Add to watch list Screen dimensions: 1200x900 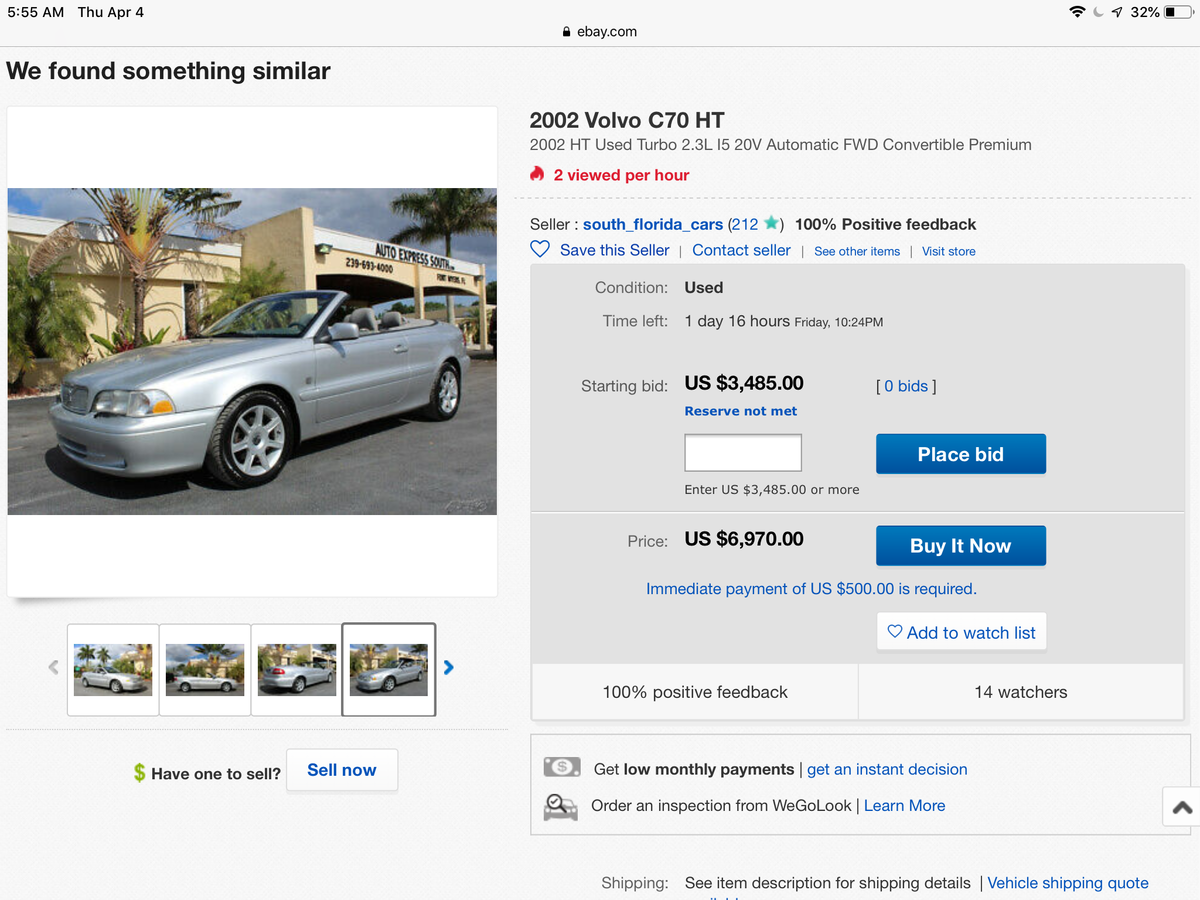click(961, 632)
